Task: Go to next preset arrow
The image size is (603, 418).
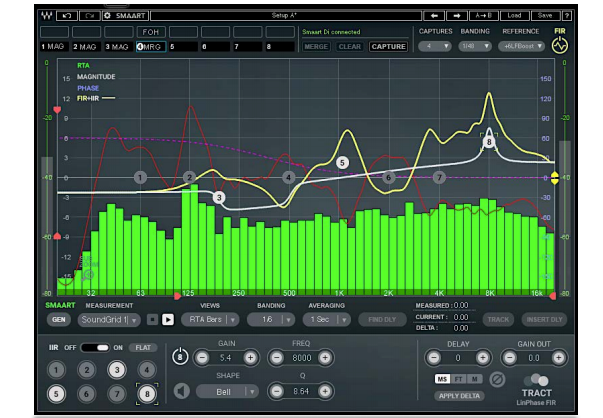Action: tap(457, 15)
